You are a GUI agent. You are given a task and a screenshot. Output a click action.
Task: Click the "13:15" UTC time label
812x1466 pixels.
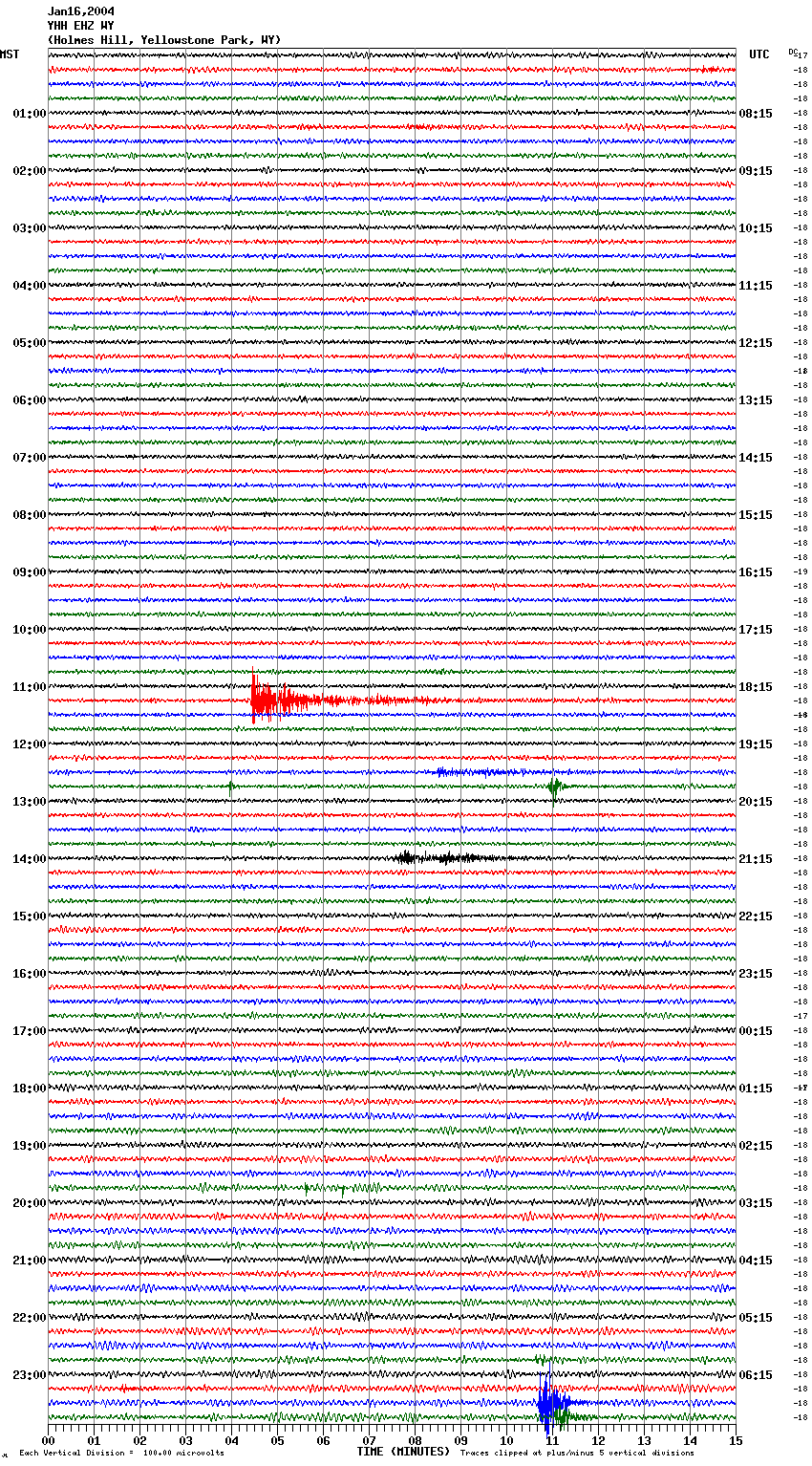(756, 400)
